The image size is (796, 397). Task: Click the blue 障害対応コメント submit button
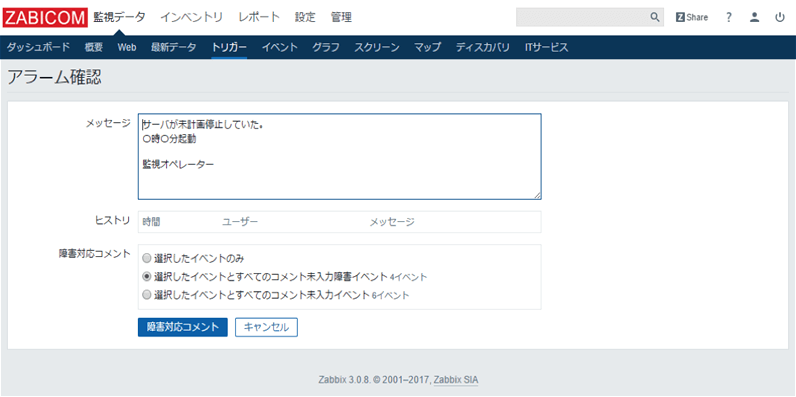tap(183, 327)
